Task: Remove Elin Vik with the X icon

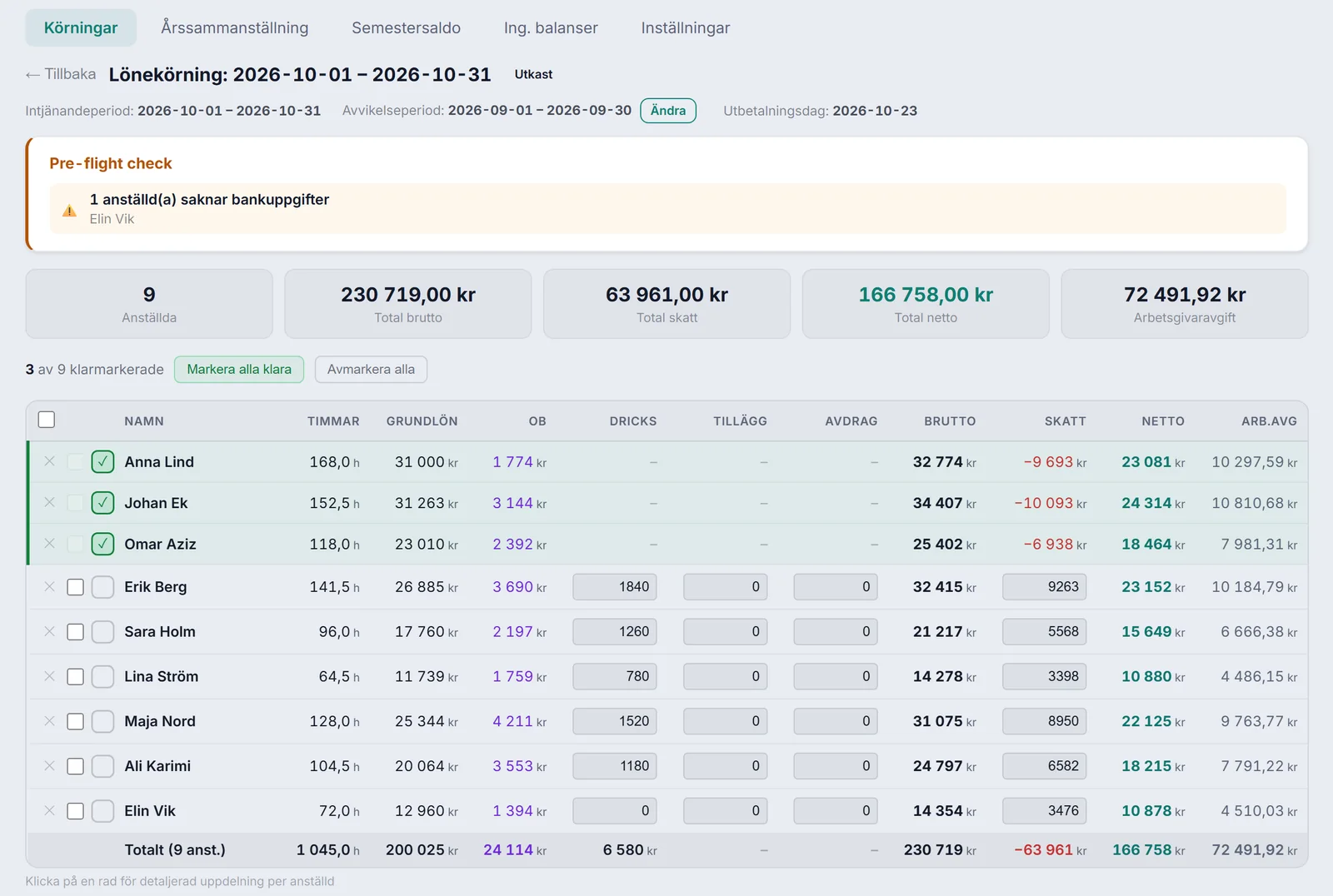Action: [x=49, y=810]
